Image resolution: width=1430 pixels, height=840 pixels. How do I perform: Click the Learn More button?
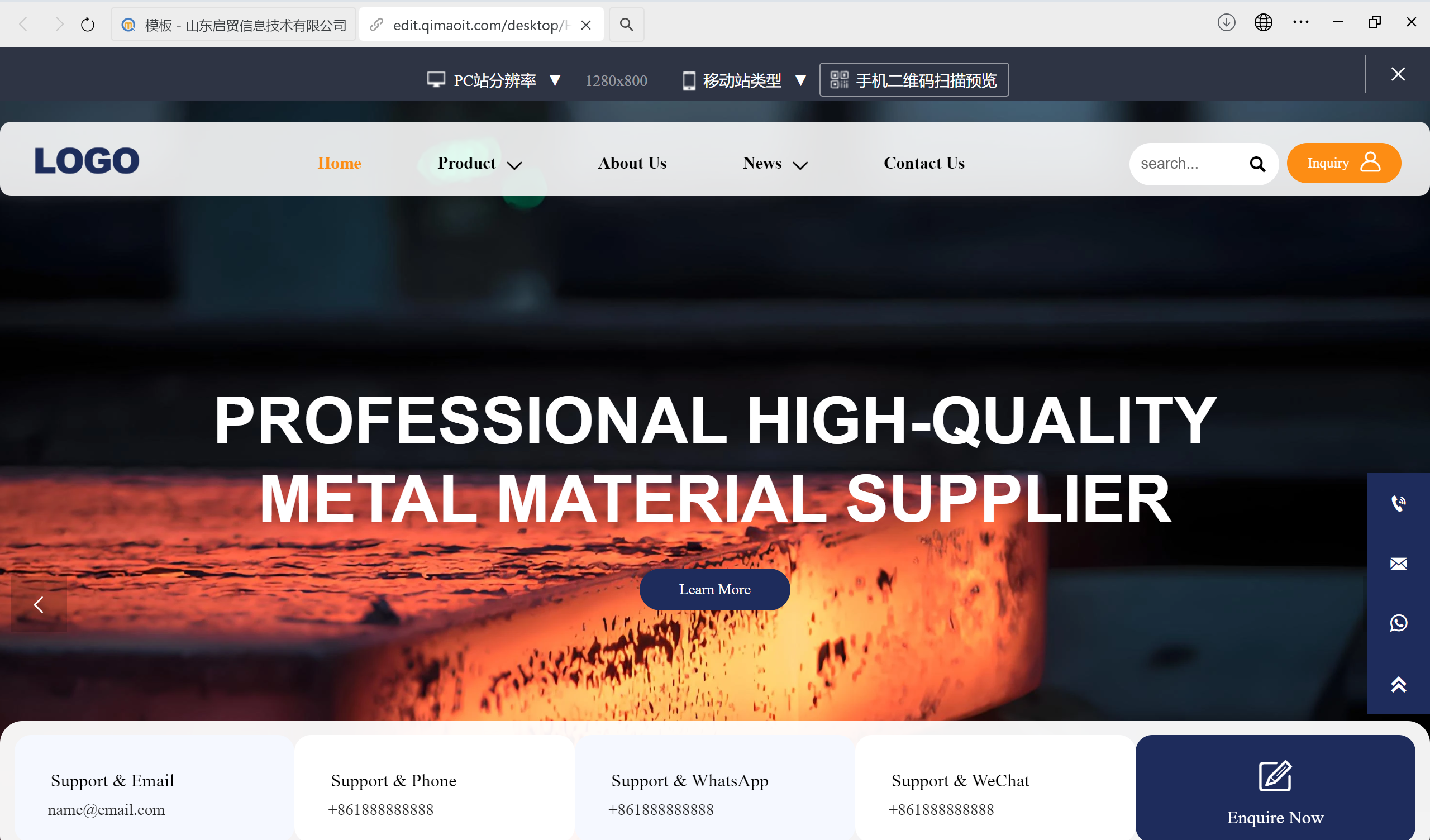coord(714,589)
